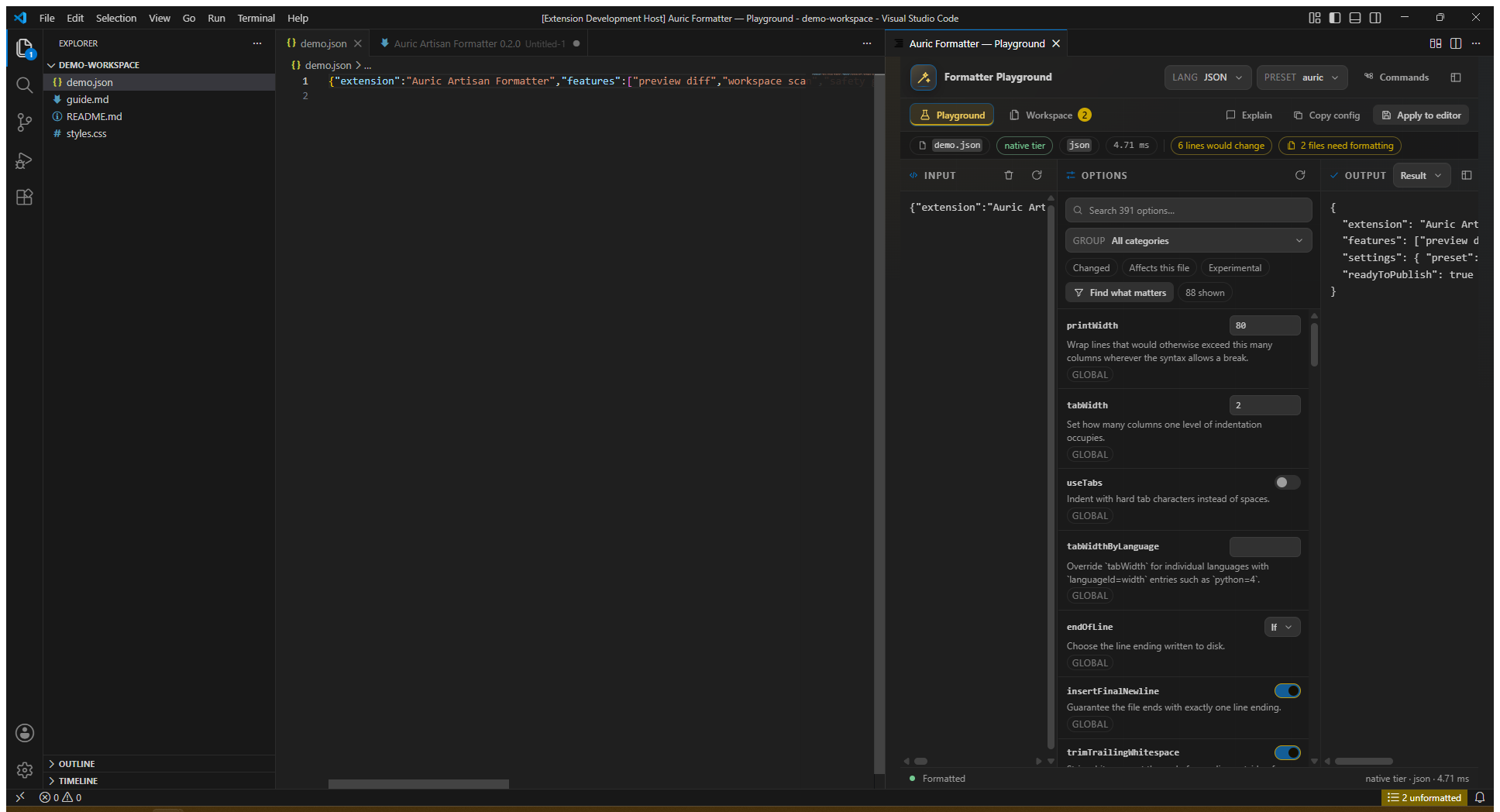The image size is (1500, 812).
Task: Reload input with the refresh icon
Action: (x=1037, y=175)
